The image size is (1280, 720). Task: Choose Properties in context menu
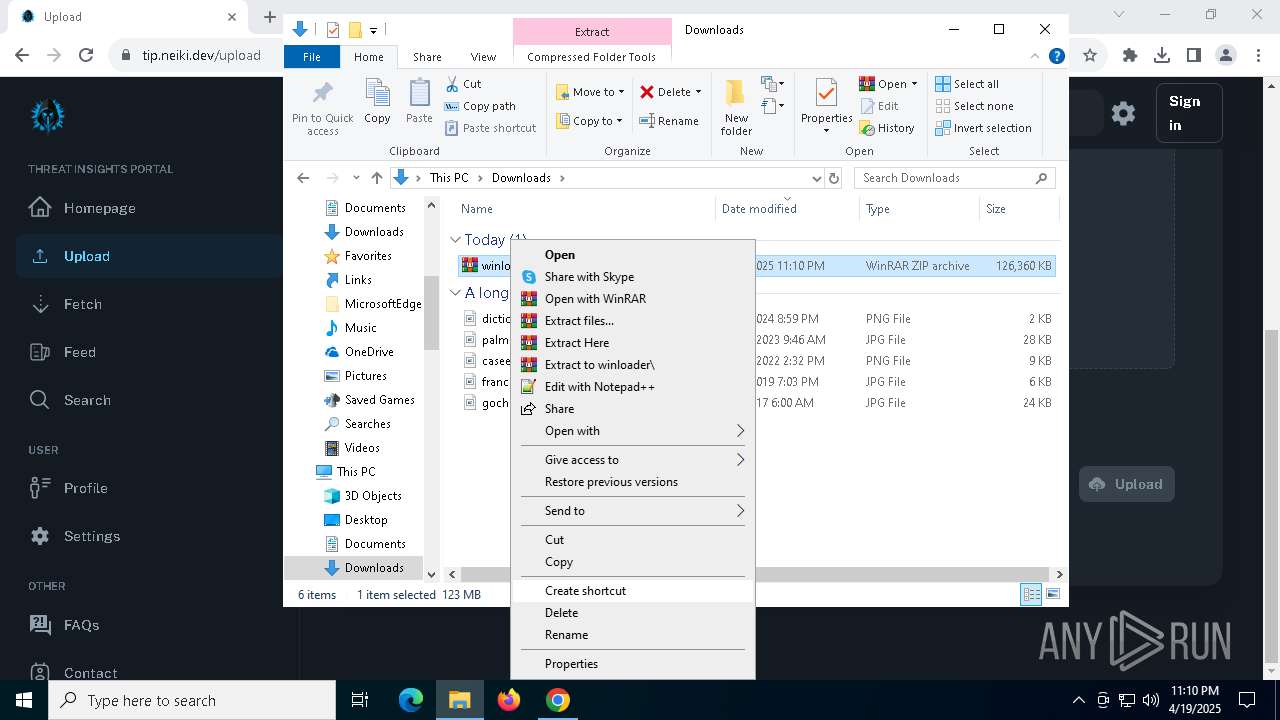pyautogui.click(x=632, y=664)
